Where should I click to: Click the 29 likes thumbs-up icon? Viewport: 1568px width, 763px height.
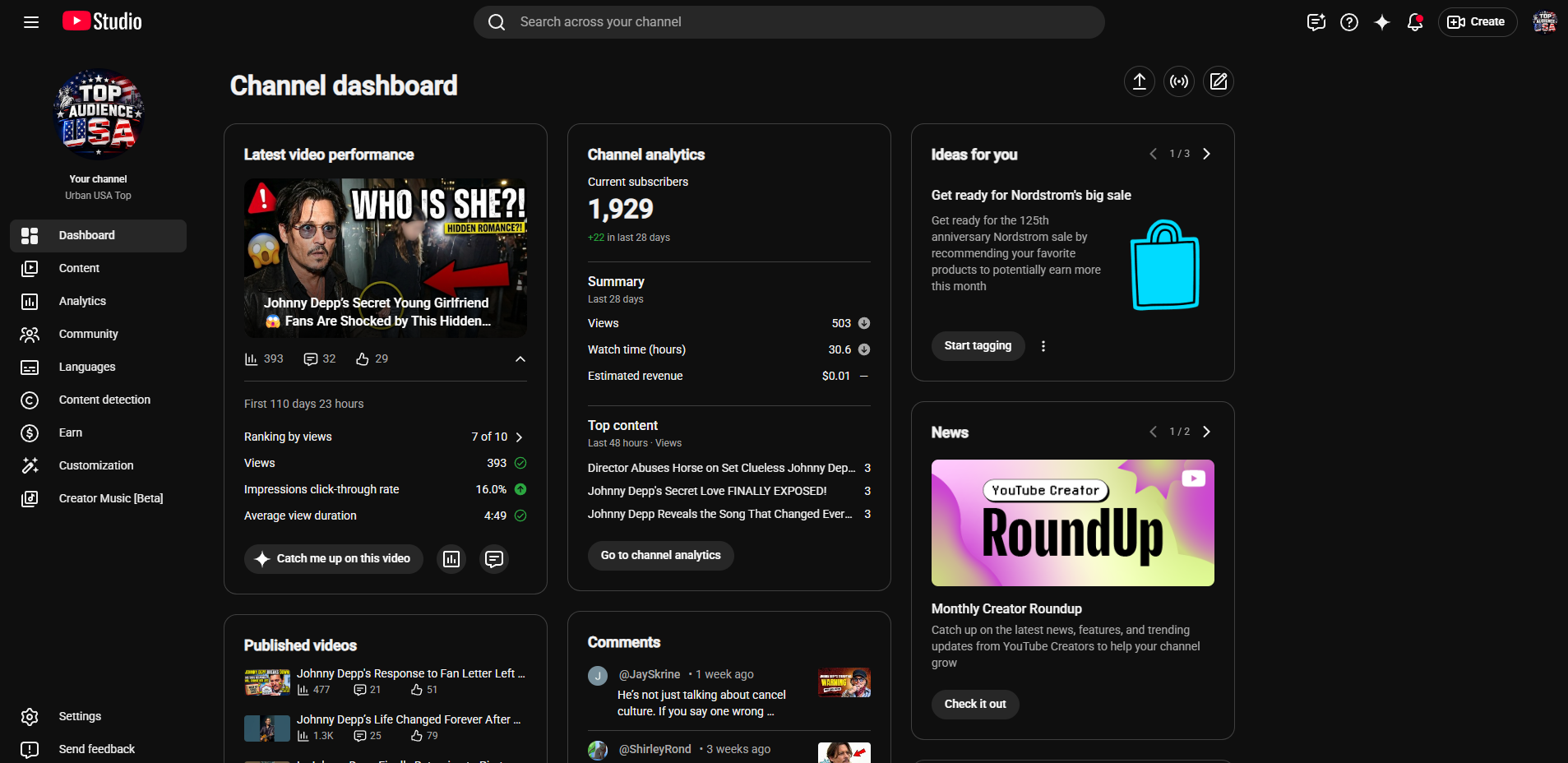tap(362, 359)
